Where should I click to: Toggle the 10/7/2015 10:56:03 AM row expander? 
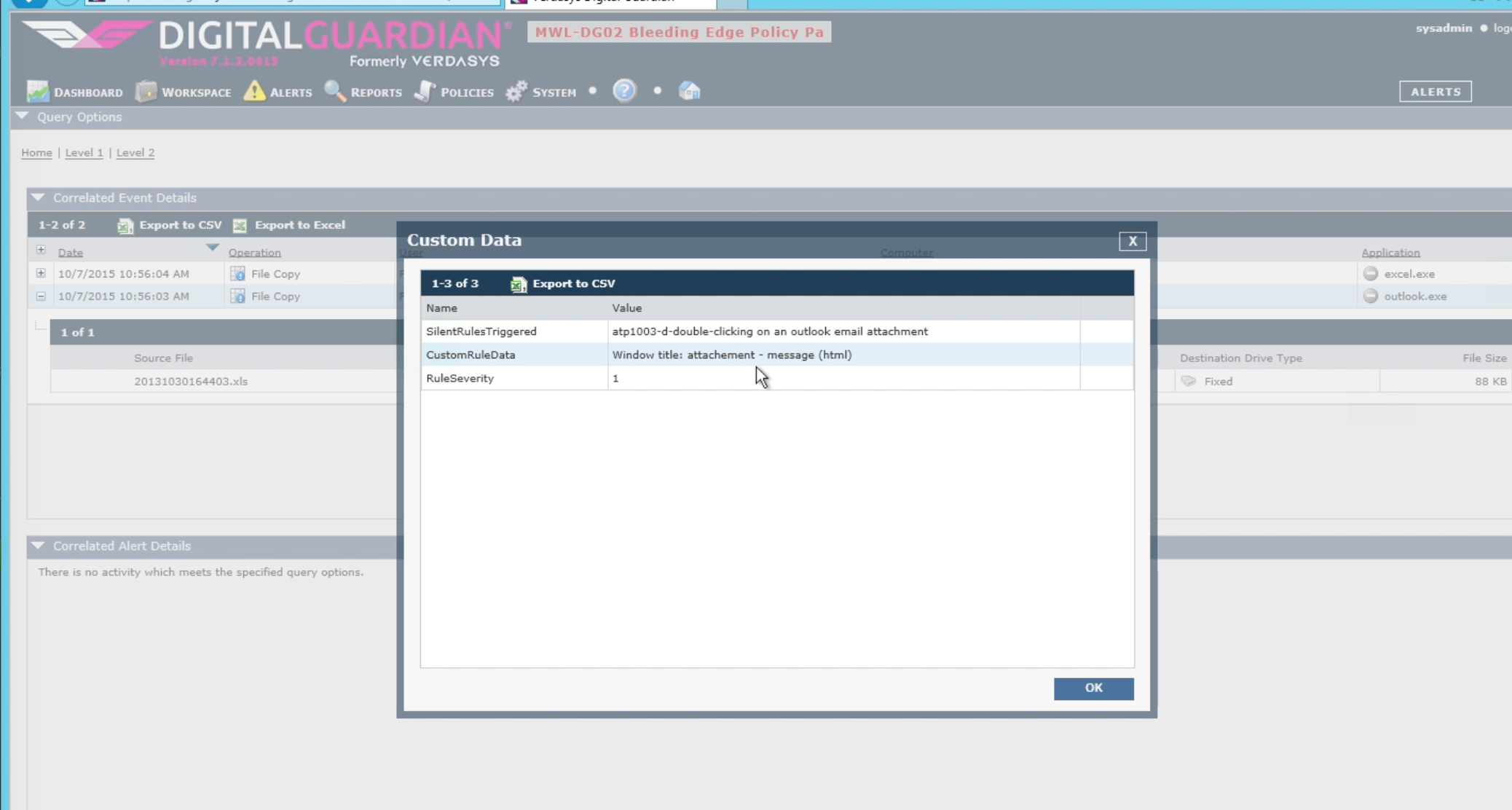[x=40, y=296]
